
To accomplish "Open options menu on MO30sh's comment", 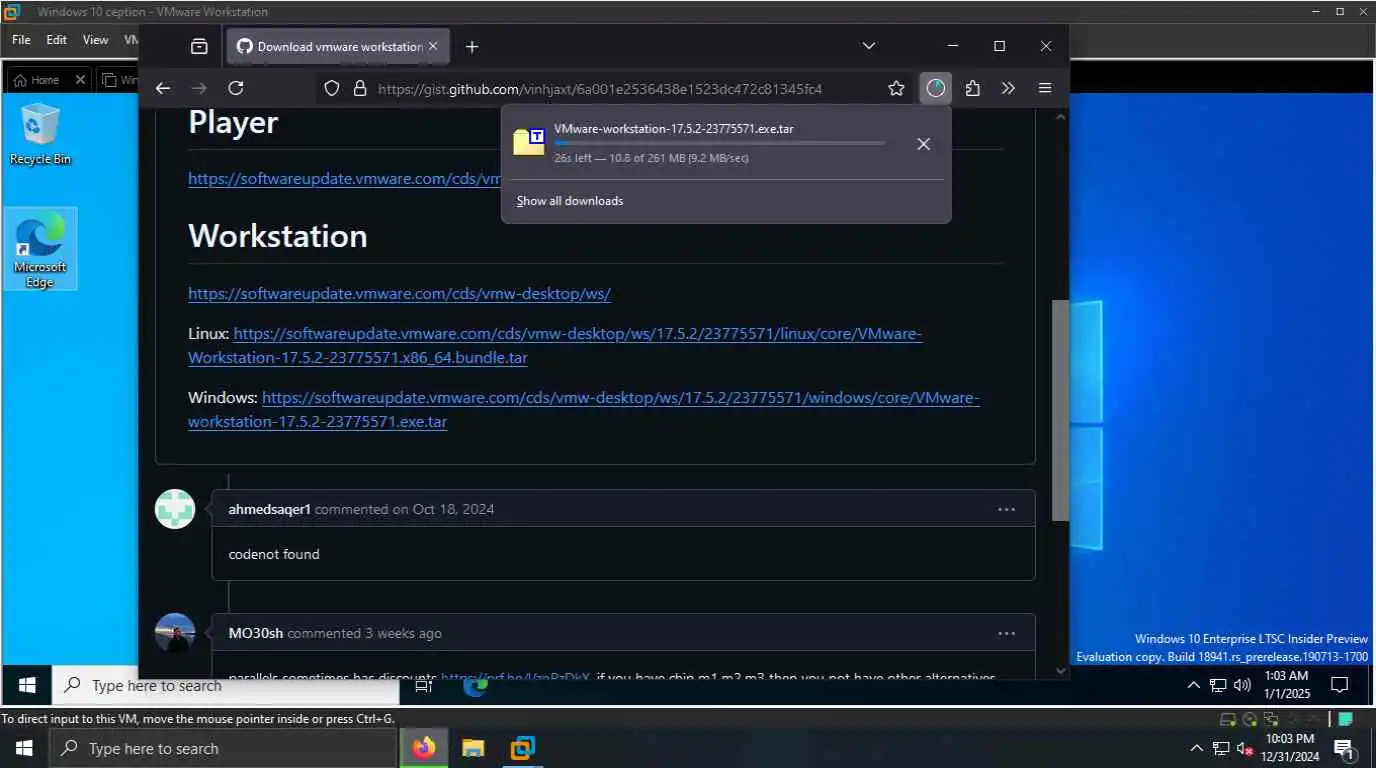I will [1006, 633].
